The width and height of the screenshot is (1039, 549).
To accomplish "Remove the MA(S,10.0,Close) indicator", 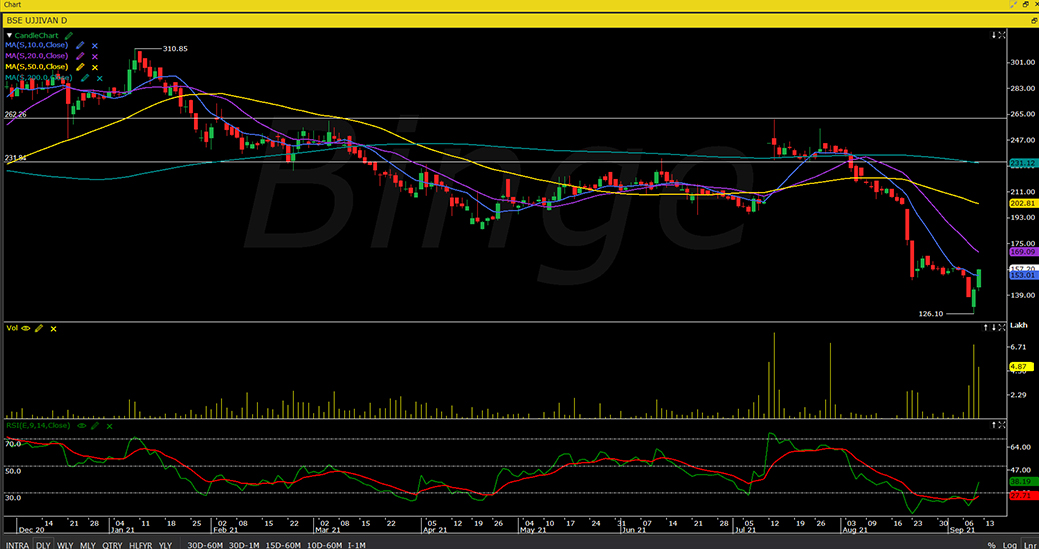I will coord(95,46).
